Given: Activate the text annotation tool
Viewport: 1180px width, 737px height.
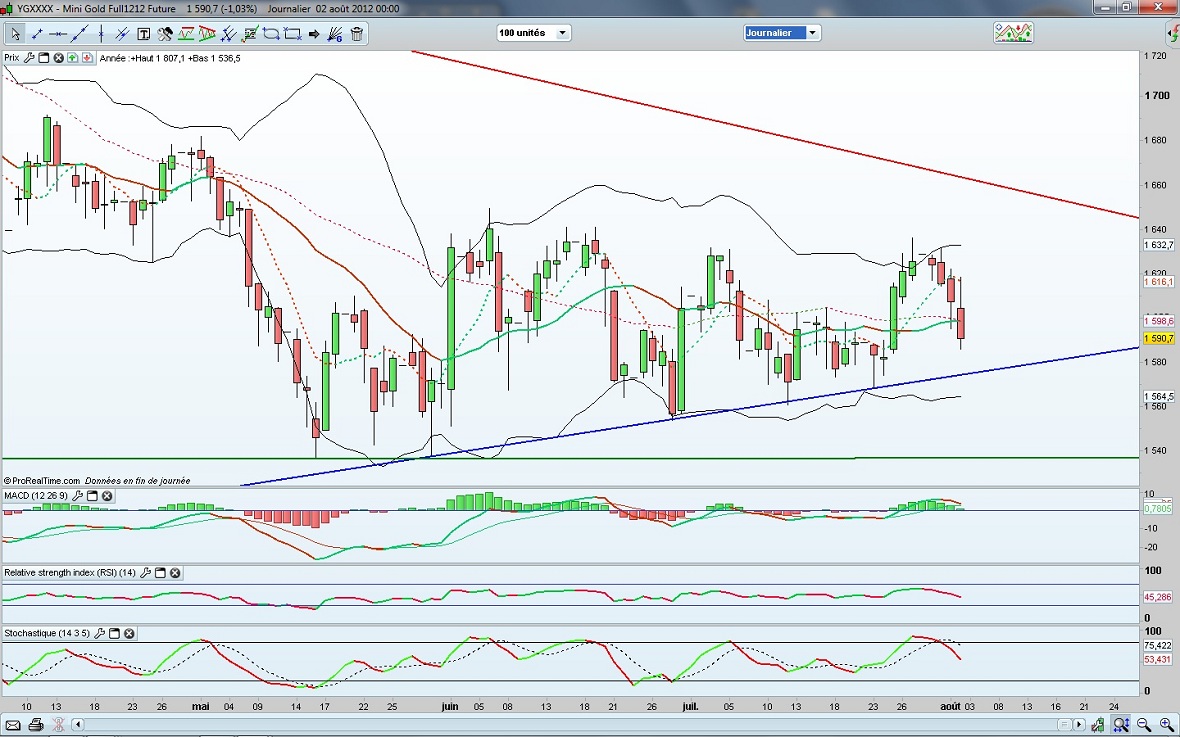Looking at the screenshot, I should click(144, 34).
